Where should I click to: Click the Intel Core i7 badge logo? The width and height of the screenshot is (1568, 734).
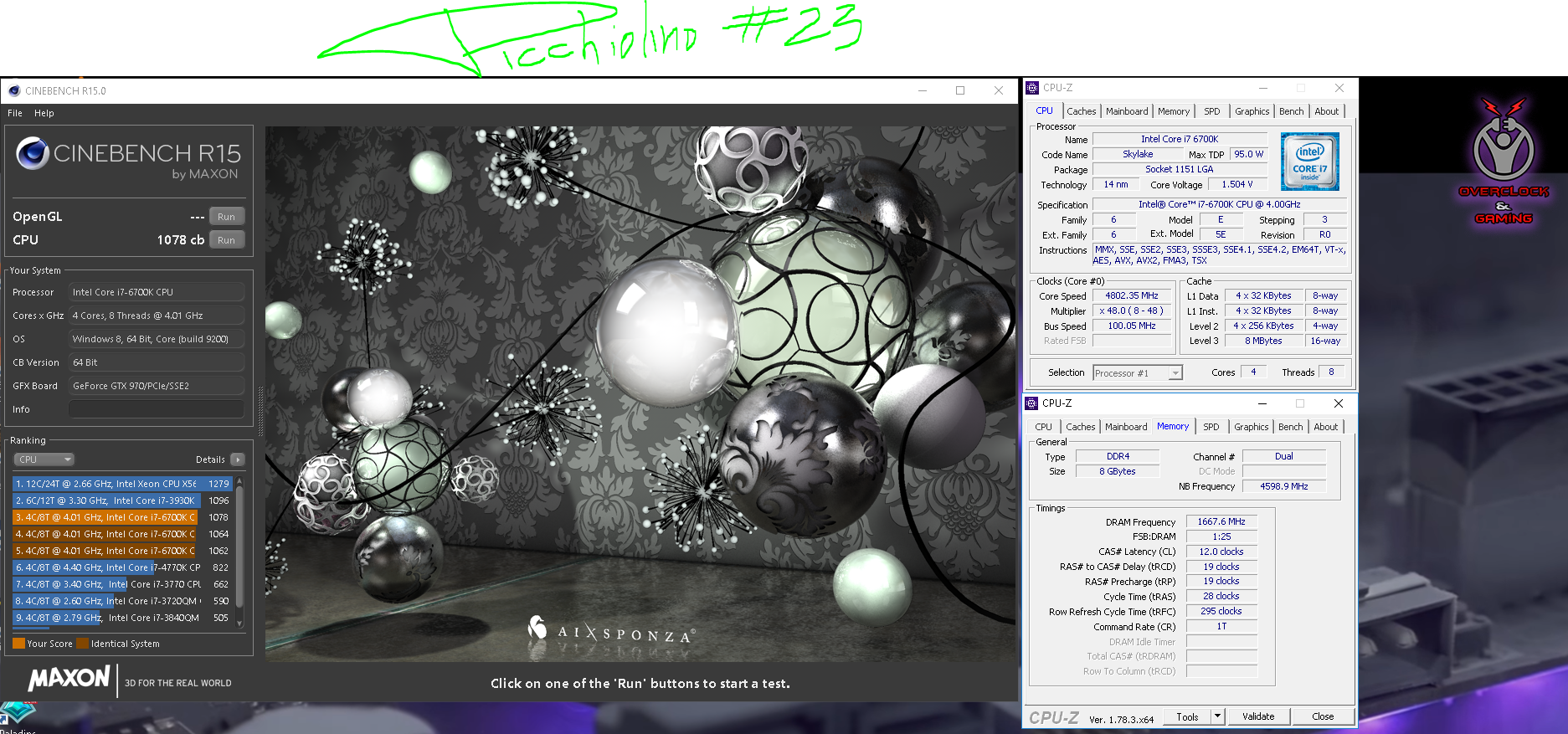[1309, 162]
